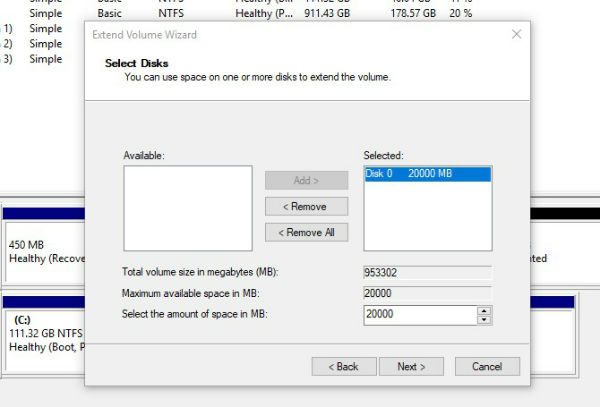Click the amount of space in MB field
Screen dimensions: 600x407
click(419, 315)
